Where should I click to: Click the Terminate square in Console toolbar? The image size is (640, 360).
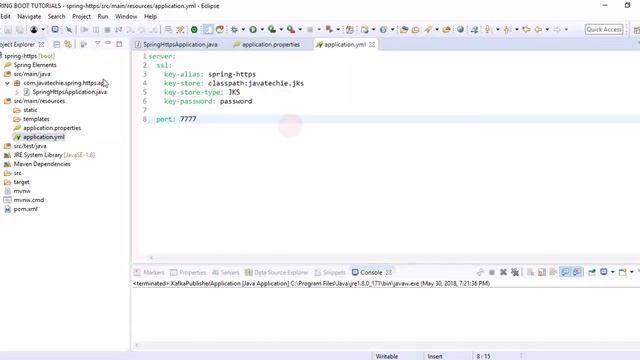tap(492, 272)
